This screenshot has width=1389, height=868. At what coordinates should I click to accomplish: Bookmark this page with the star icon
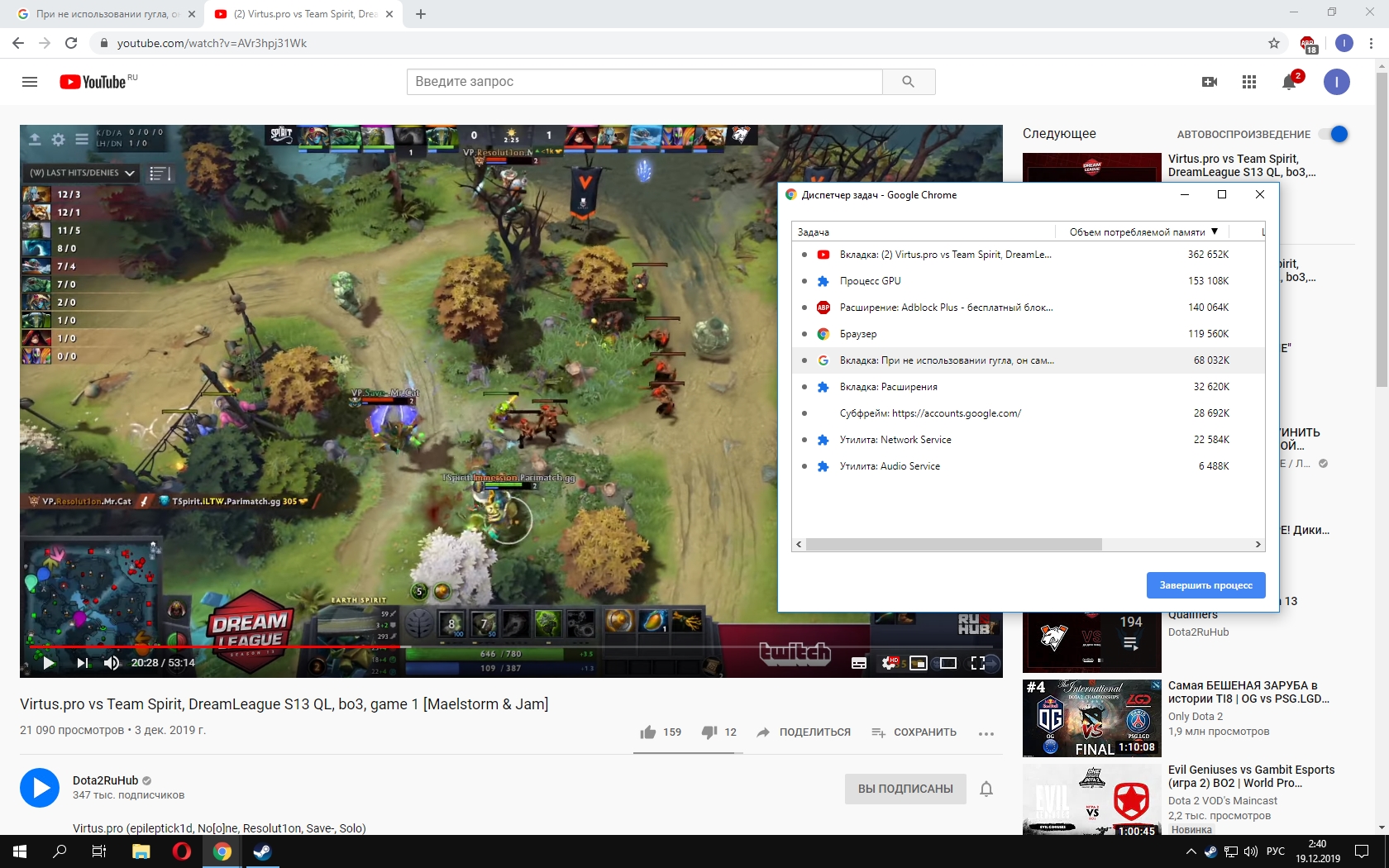click(x=1274, y=43)
